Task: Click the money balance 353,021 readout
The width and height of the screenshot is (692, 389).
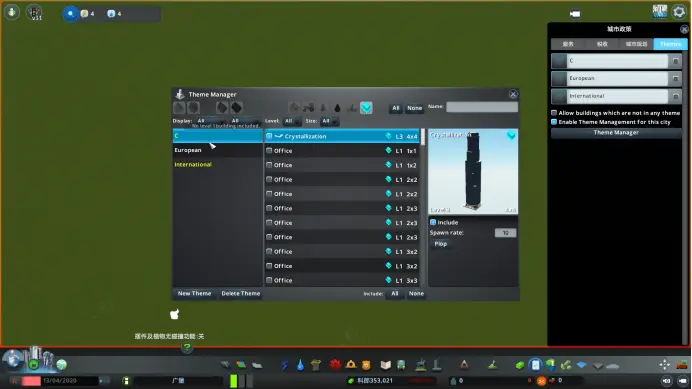Action: [375, 381]
